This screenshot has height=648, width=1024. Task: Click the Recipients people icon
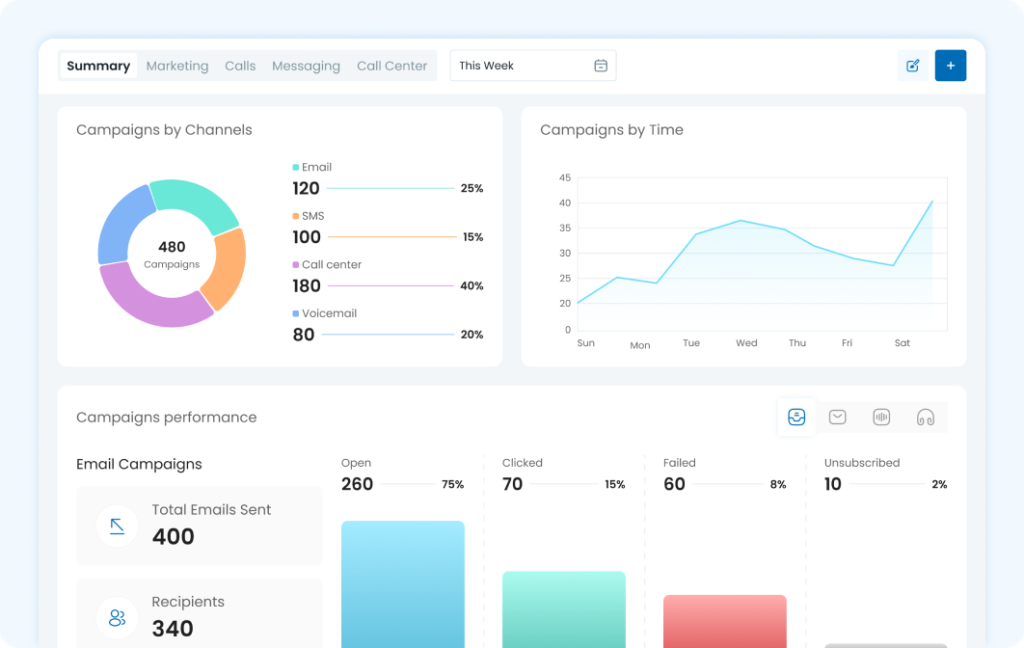click(117, 617)
